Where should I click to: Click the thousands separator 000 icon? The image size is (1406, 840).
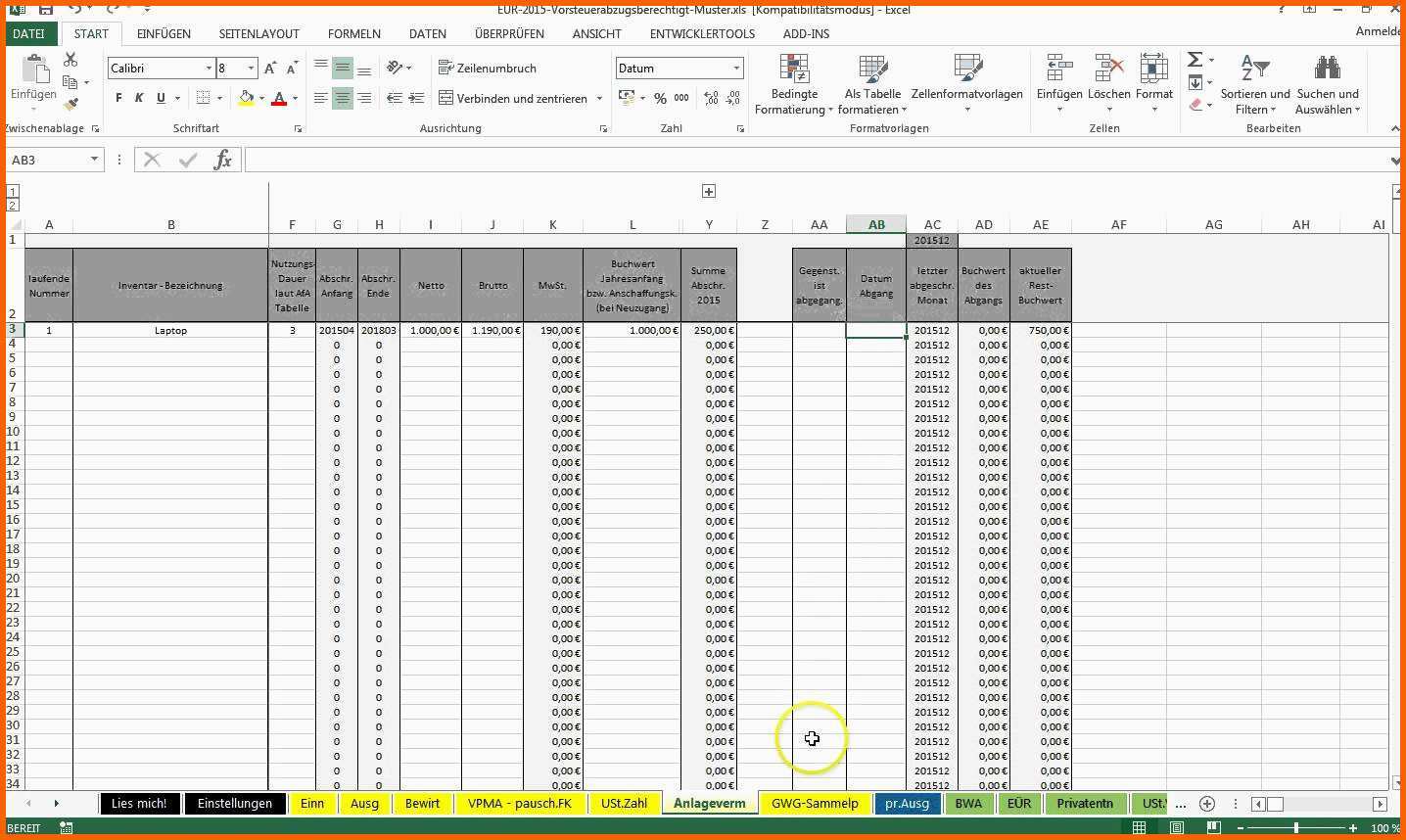pos(681,98)
